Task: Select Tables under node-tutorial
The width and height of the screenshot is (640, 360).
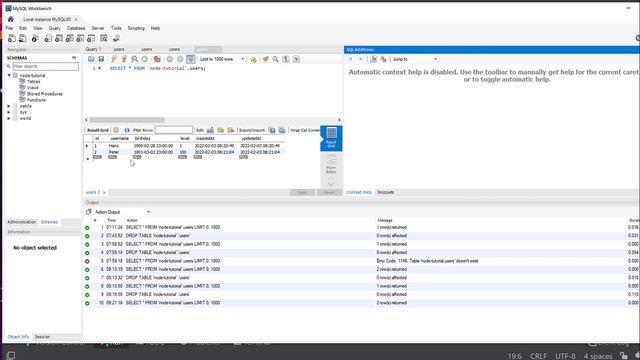Action: pos(33,82)
